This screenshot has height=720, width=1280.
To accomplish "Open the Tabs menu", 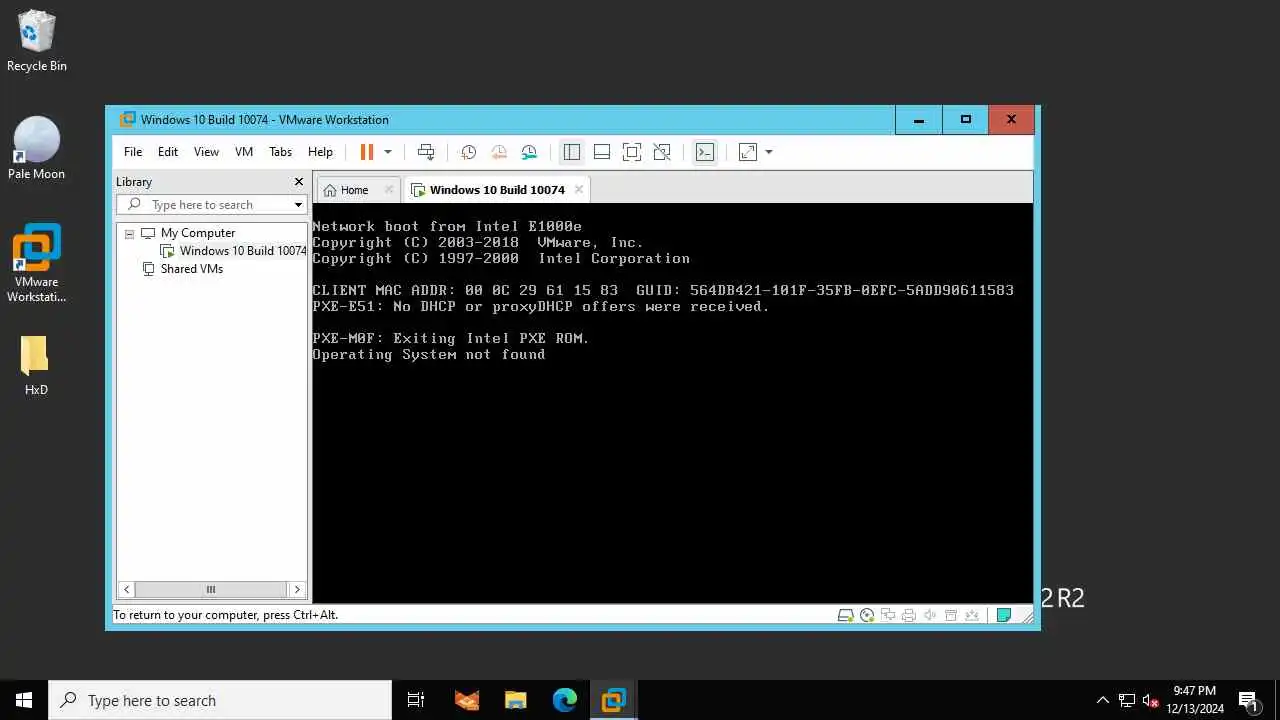I will 280,152.
